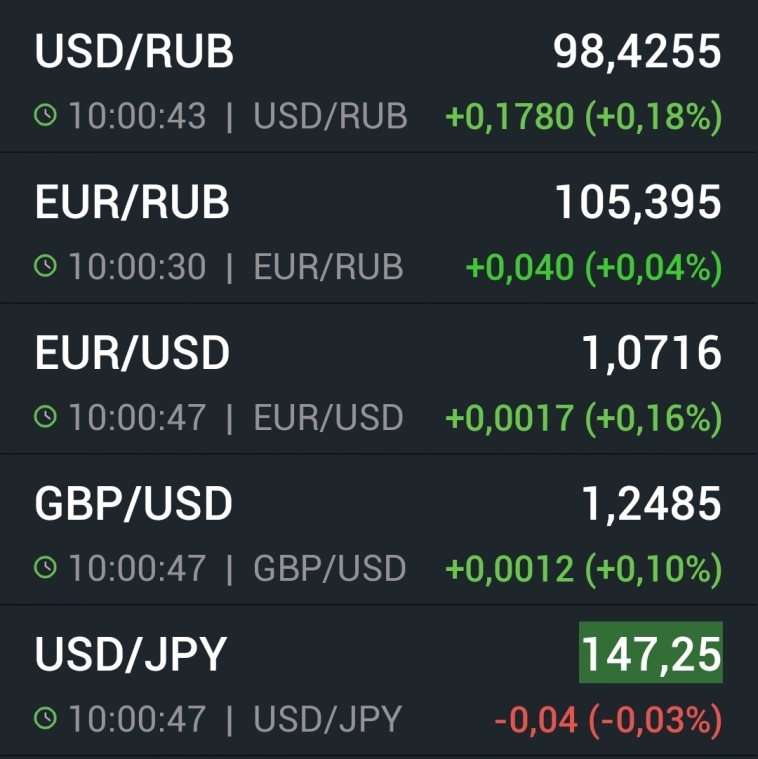Screen dimensions: 758x759
Task: Open the EUR/RUB currency pair
Action: [x=132, y=202]
